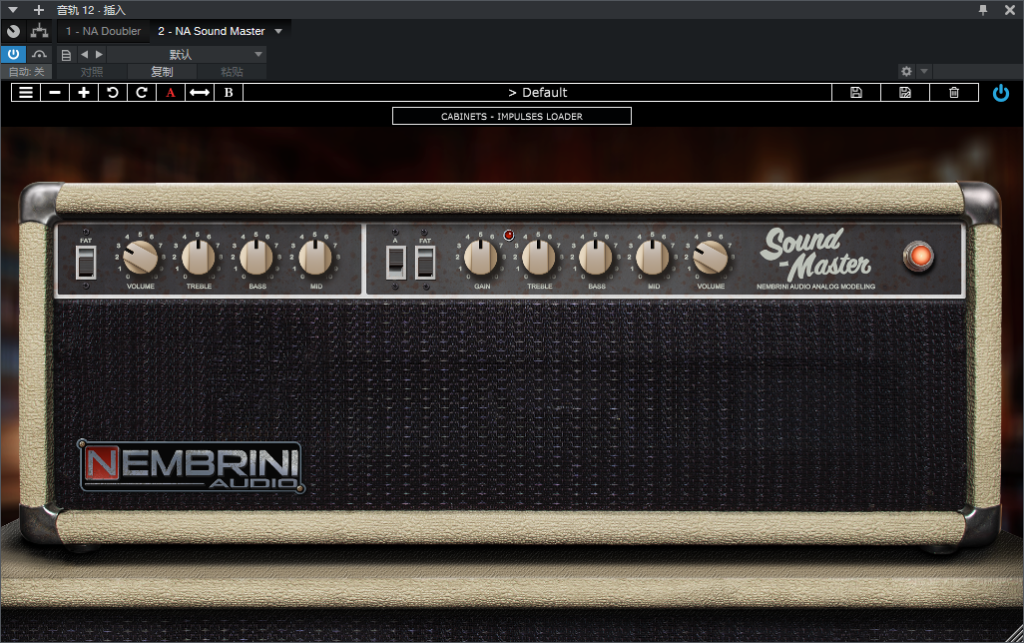Open the host gear settings icon
This screenshot has width=1024, height=643.
tap(906, 71)
